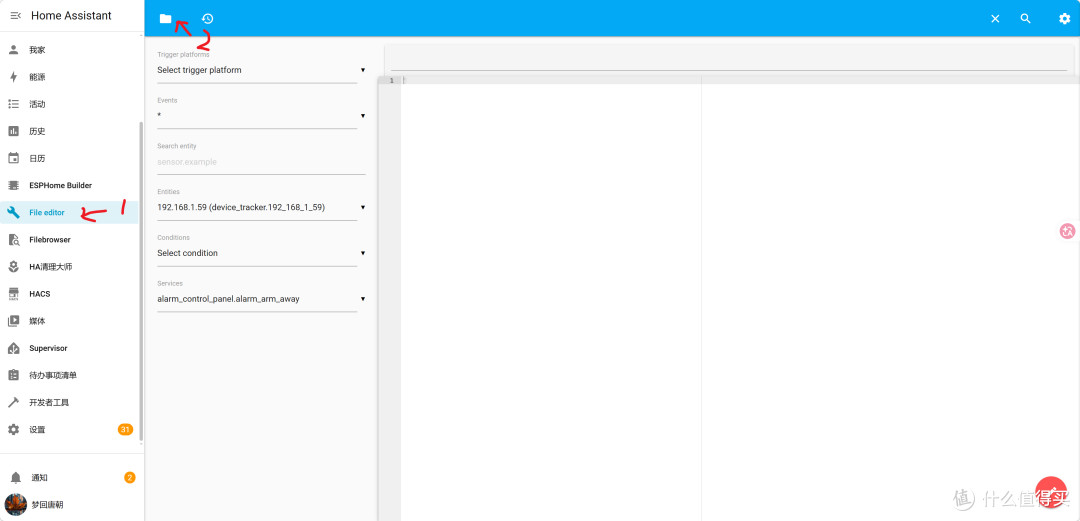Open HA清理大师 from sidebar
This screenshot has height=521, width=1080.
(69, 267)
